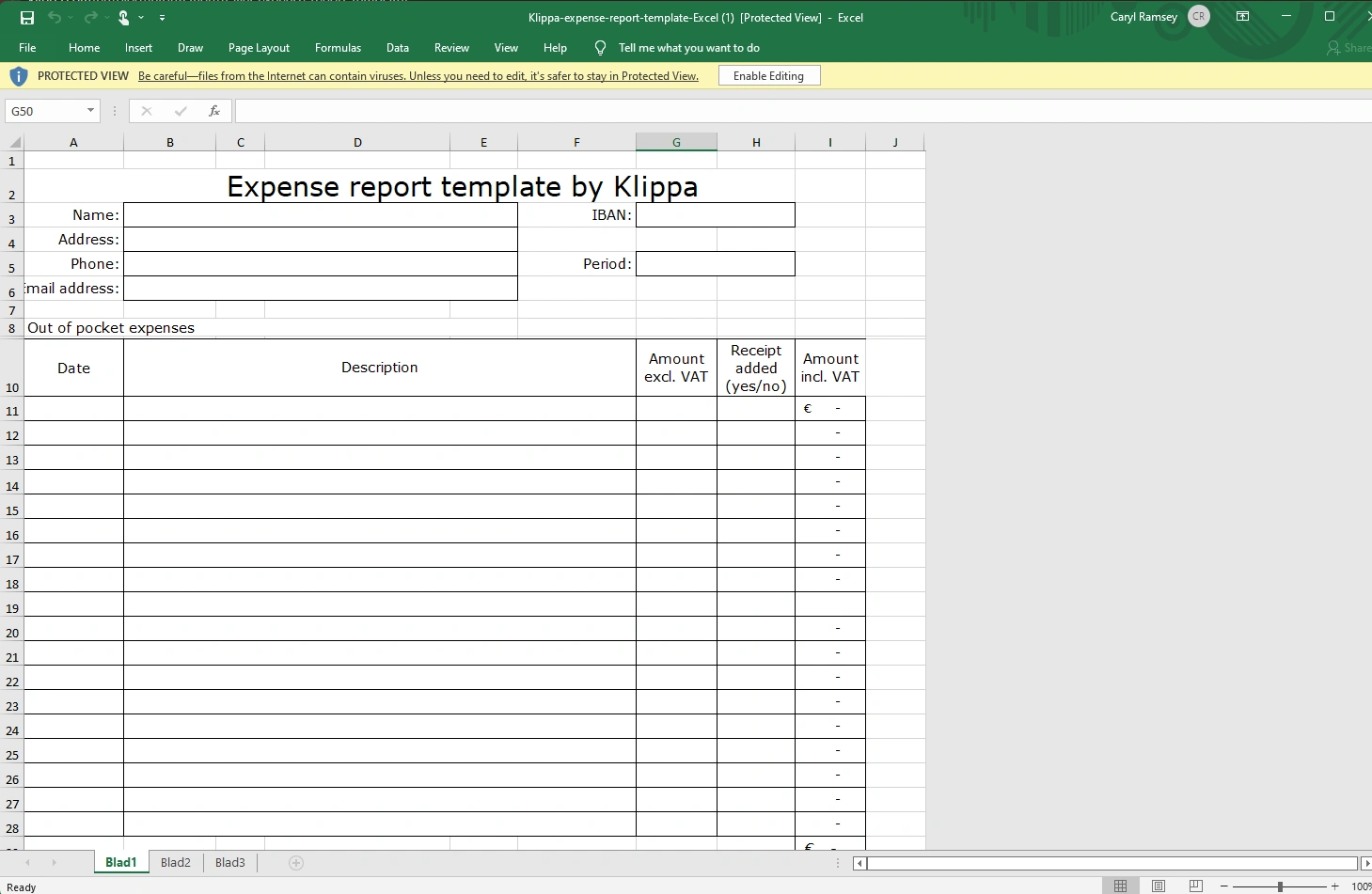This screenshot has width=1372, height=894.
Task: Click the horizontal scrollbar track
Action: coord(1112,863)
